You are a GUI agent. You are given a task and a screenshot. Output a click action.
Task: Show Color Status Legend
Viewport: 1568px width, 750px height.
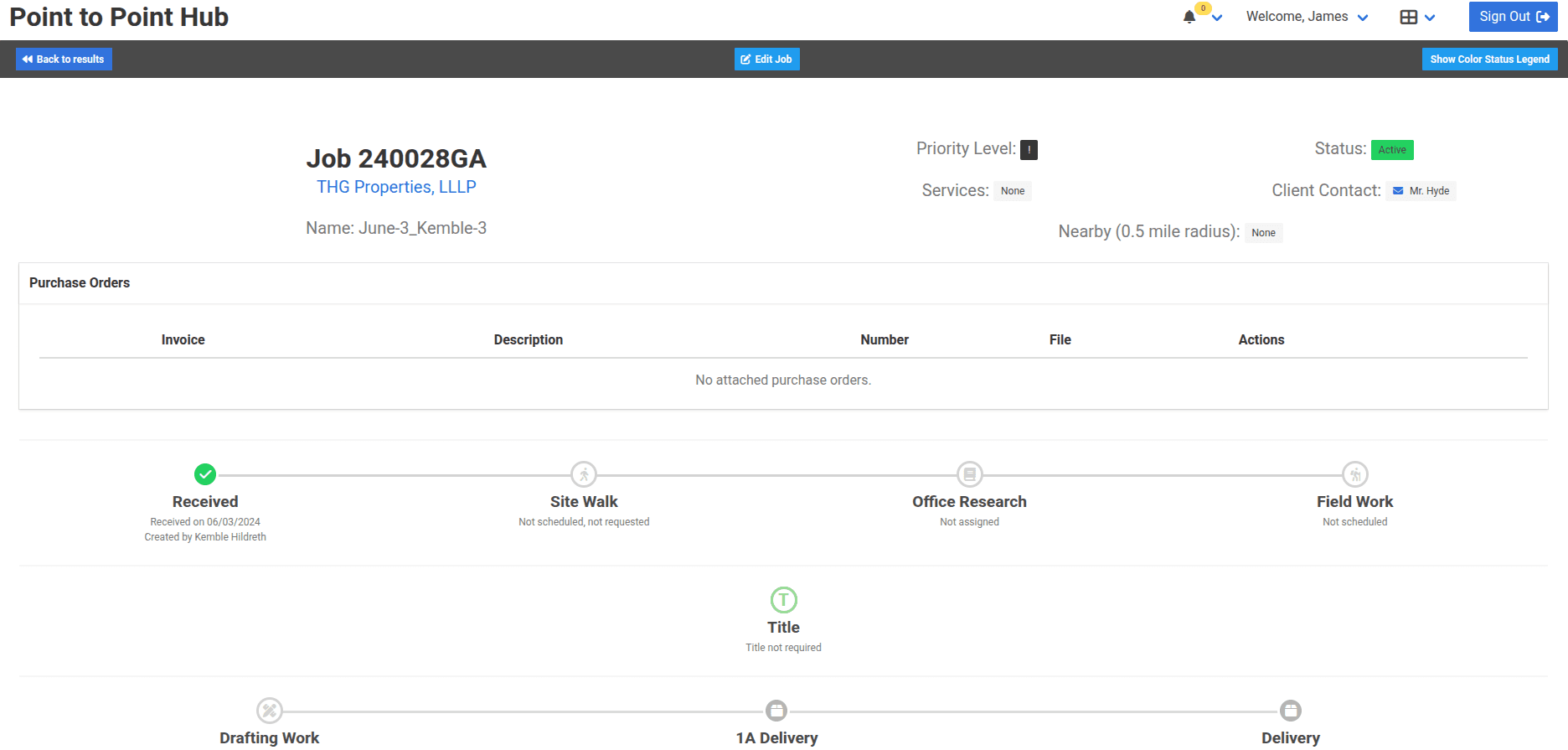click(x=1489, y=59)
